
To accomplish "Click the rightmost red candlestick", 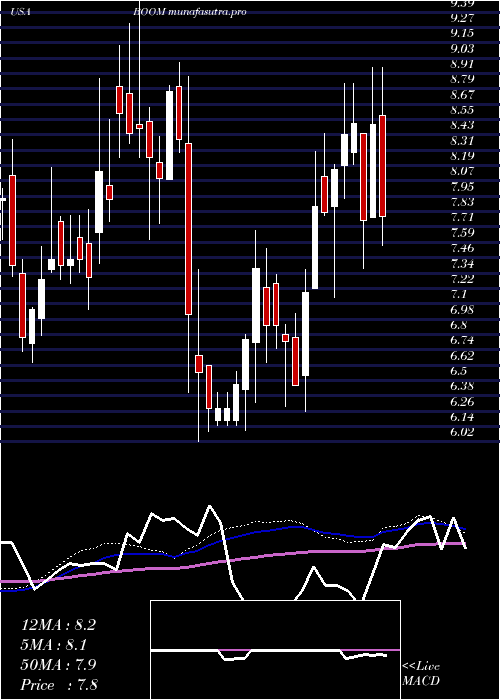I will tap(382, 166).
